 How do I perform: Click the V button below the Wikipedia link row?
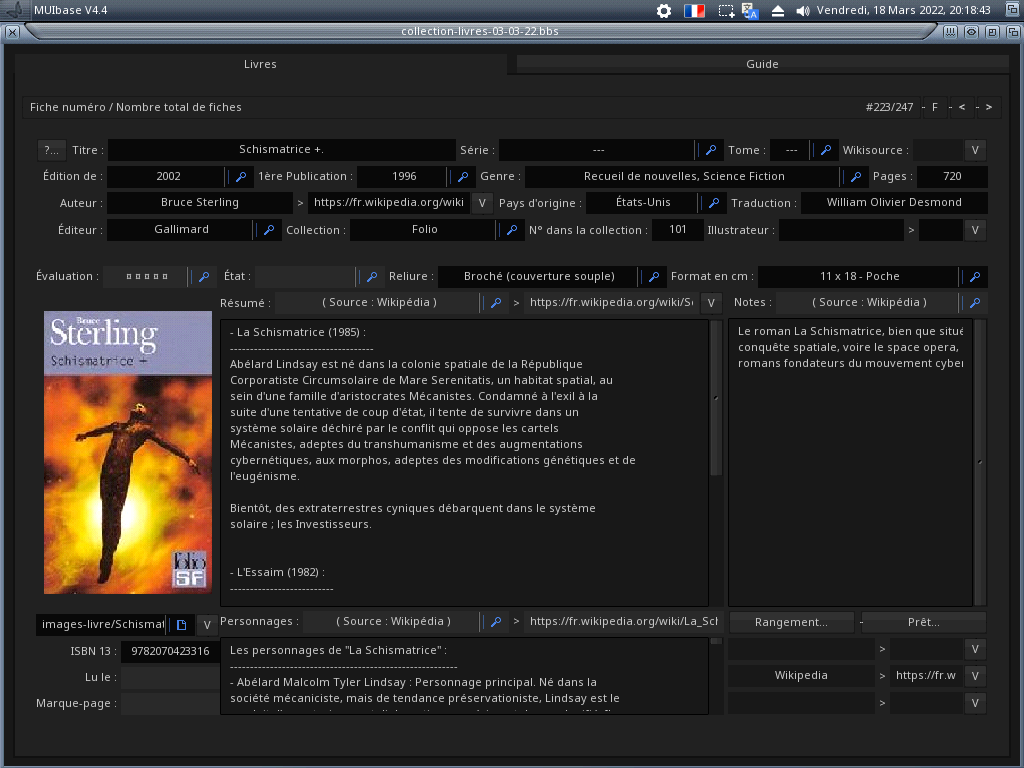coord(975,703)
